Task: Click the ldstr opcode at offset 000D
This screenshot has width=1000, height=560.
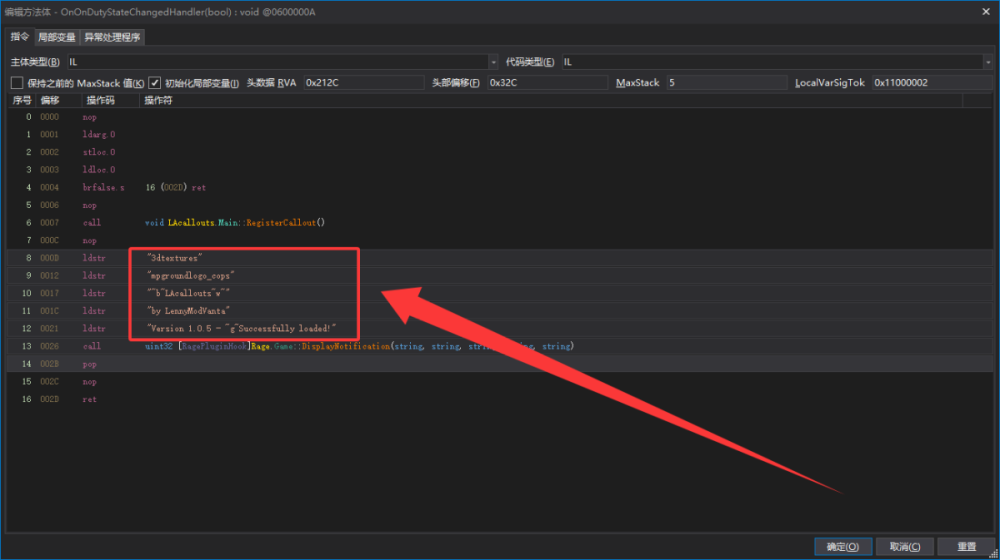Action: [x=94, y=258]
